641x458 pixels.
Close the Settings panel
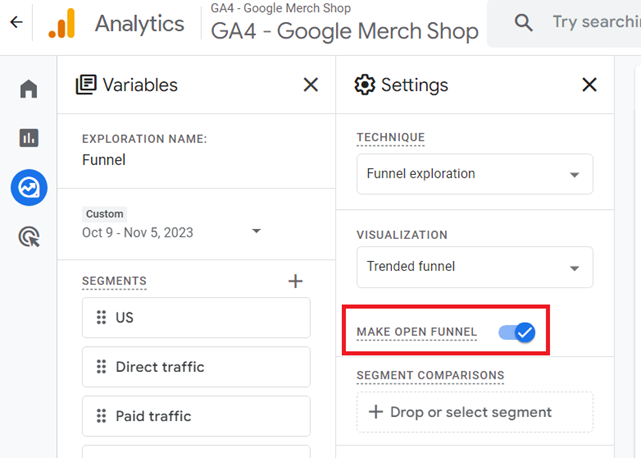(x=589, y=85)
